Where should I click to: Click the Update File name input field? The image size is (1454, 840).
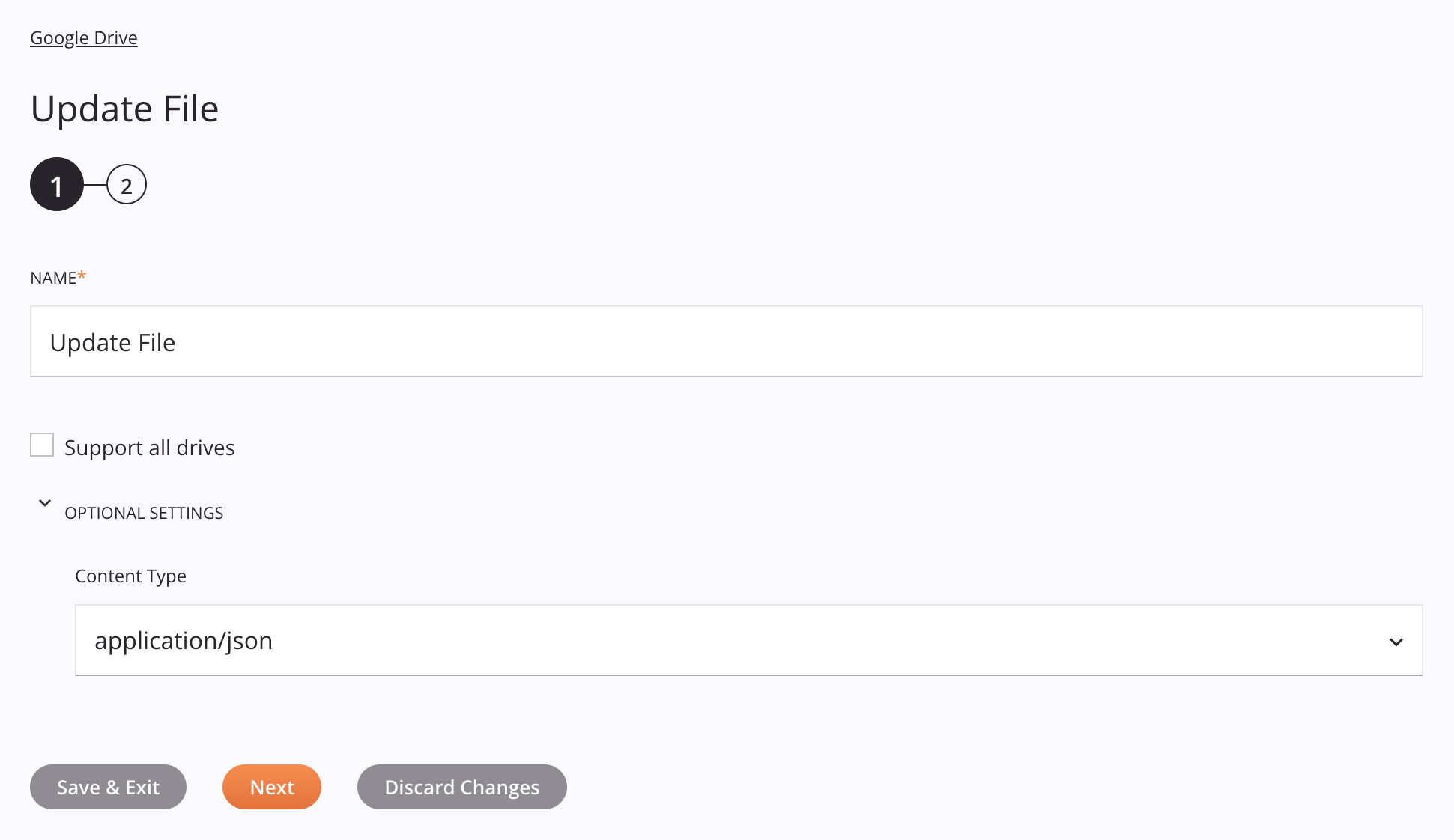726,341
